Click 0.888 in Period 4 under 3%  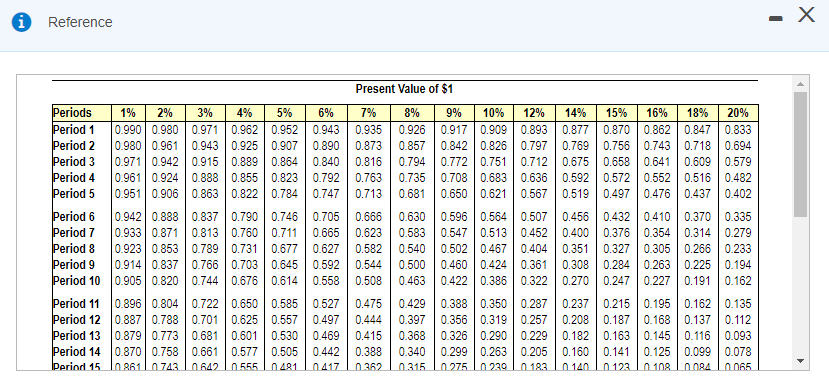pos(205,178)
